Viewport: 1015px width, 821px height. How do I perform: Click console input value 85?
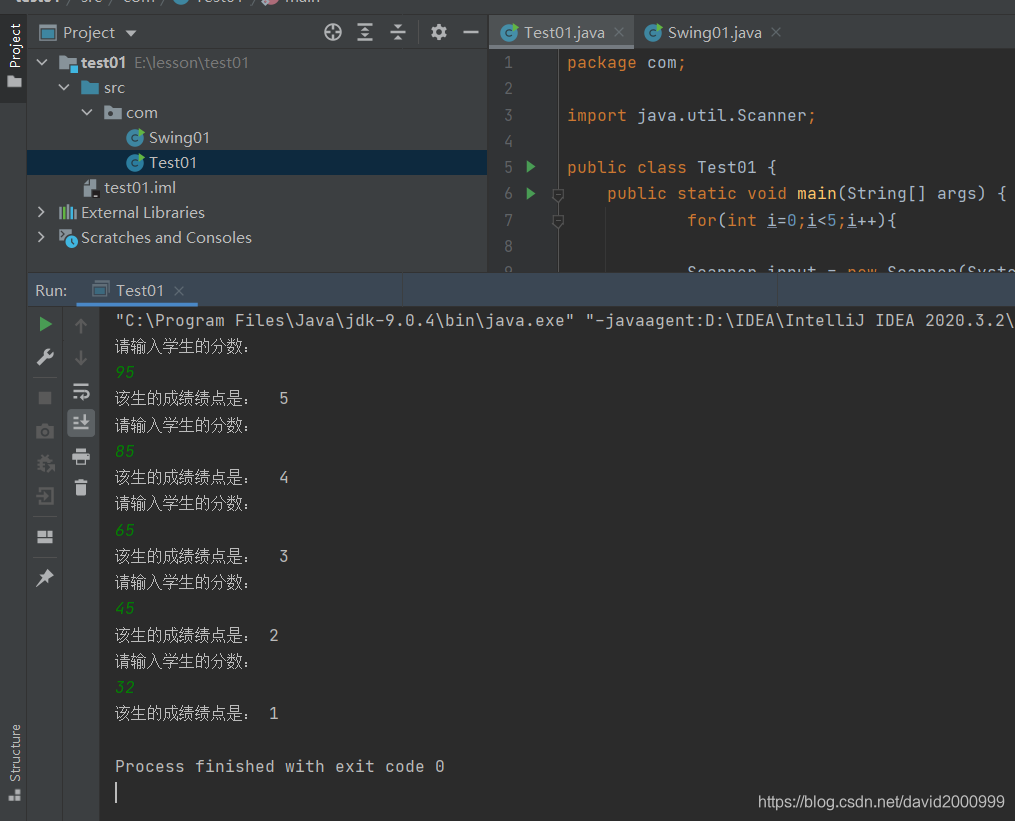(125, 451)
